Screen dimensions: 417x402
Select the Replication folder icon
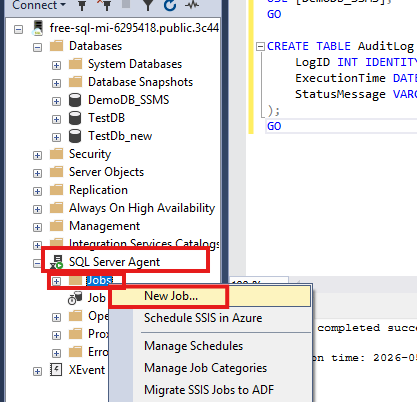[56, 190]
